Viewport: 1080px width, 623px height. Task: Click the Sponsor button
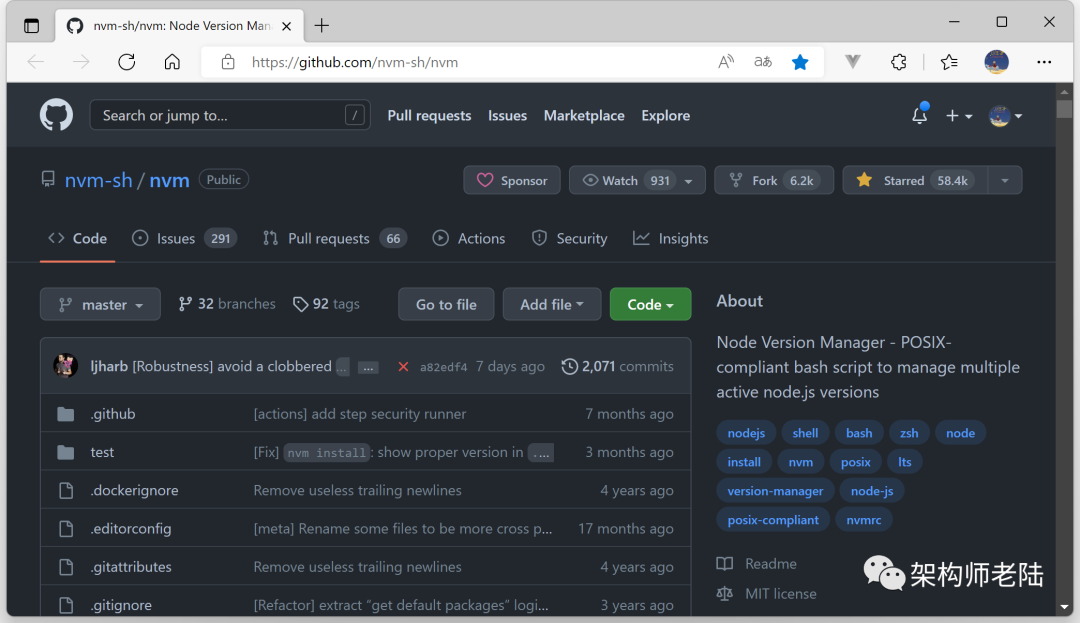[x=512, y=180]
